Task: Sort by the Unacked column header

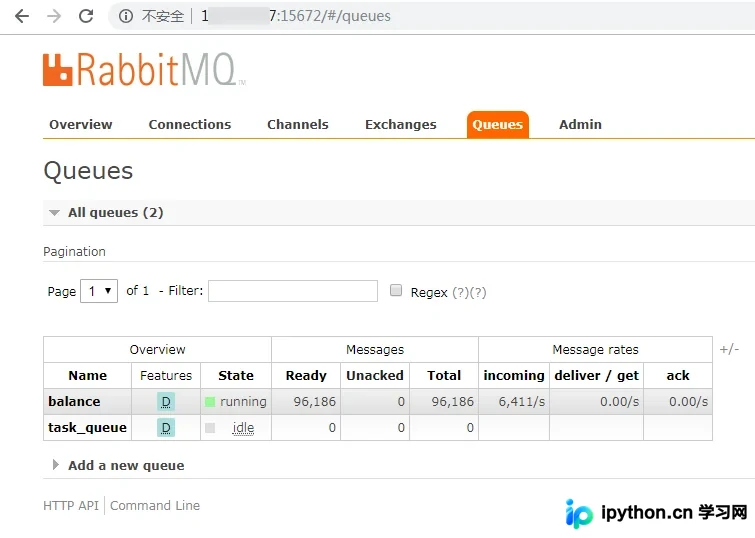Action: tap(375, 376)
